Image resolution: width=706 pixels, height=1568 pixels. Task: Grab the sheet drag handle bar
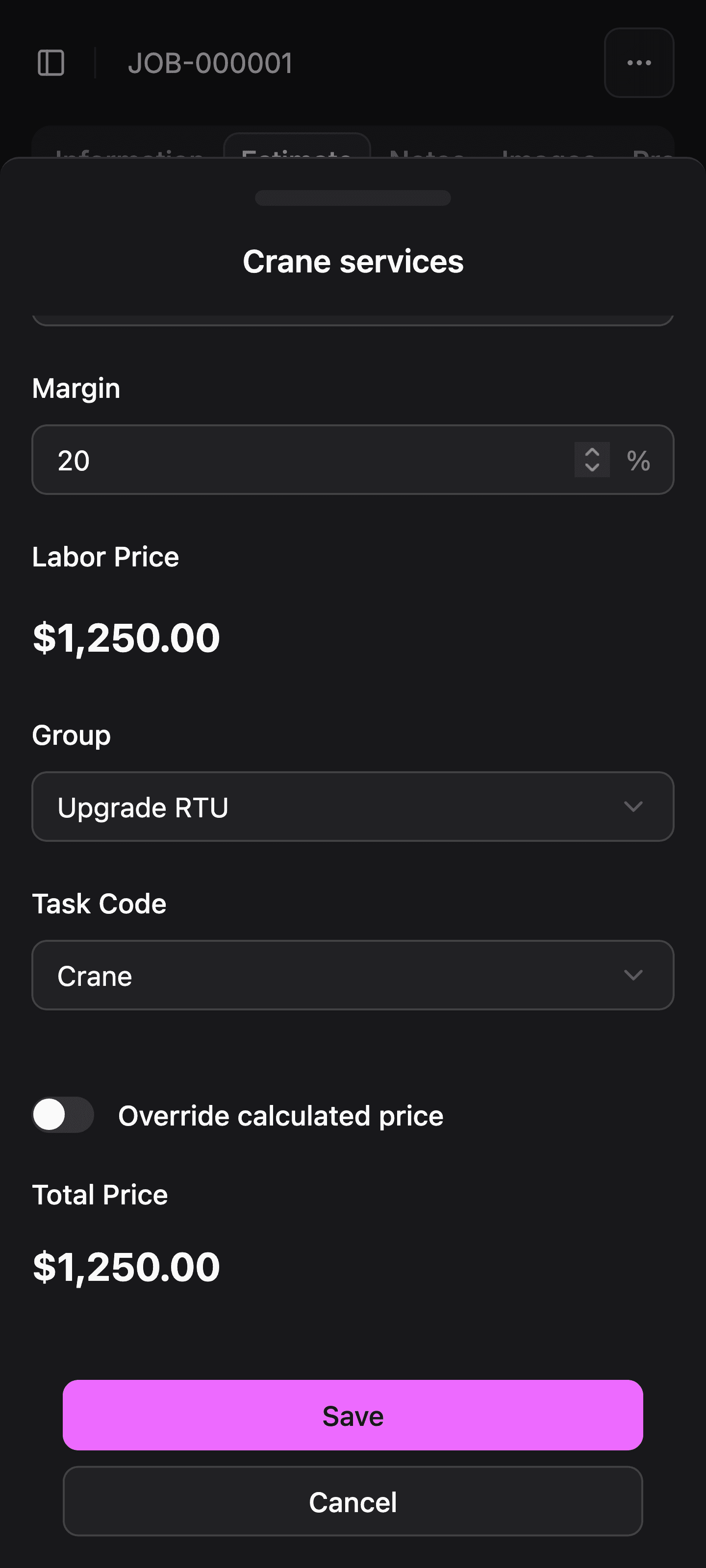[353, 198]
